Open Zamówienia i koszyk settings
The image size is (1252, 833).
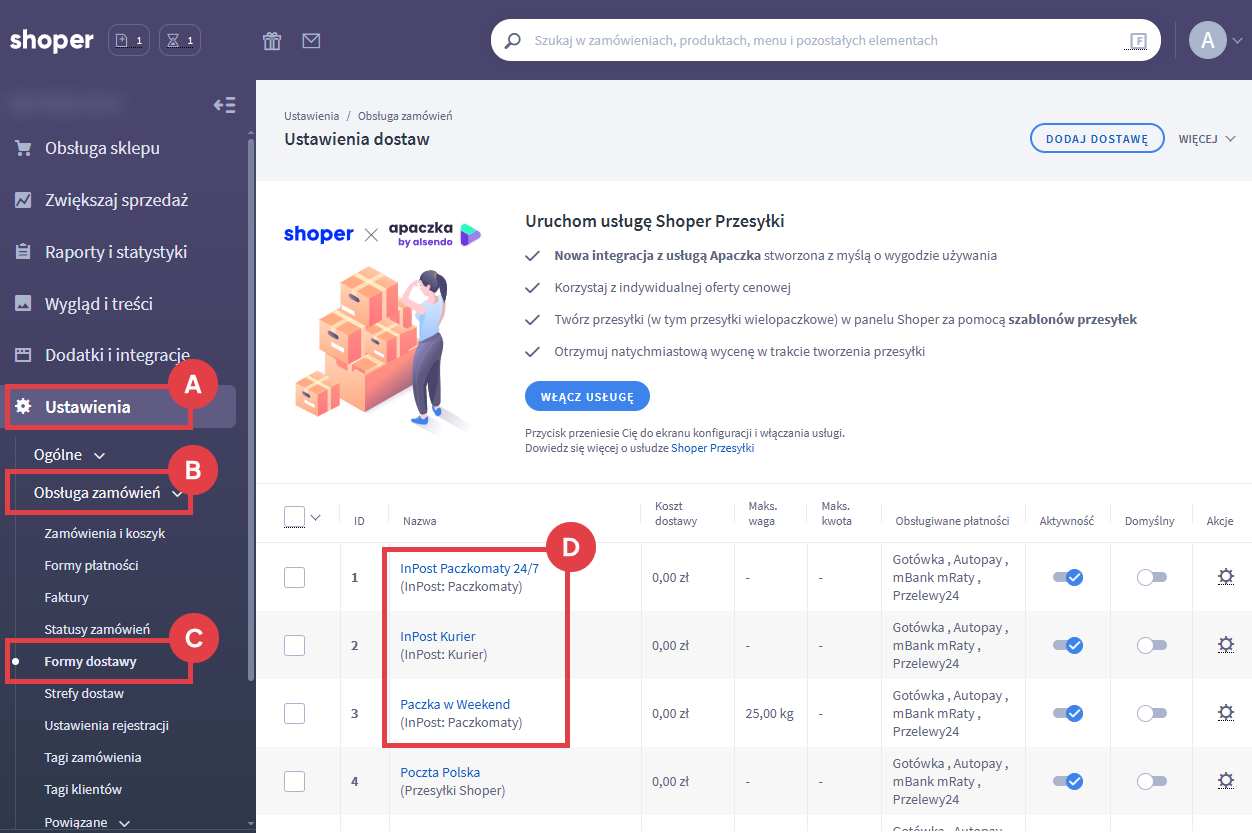pos(105,534)
